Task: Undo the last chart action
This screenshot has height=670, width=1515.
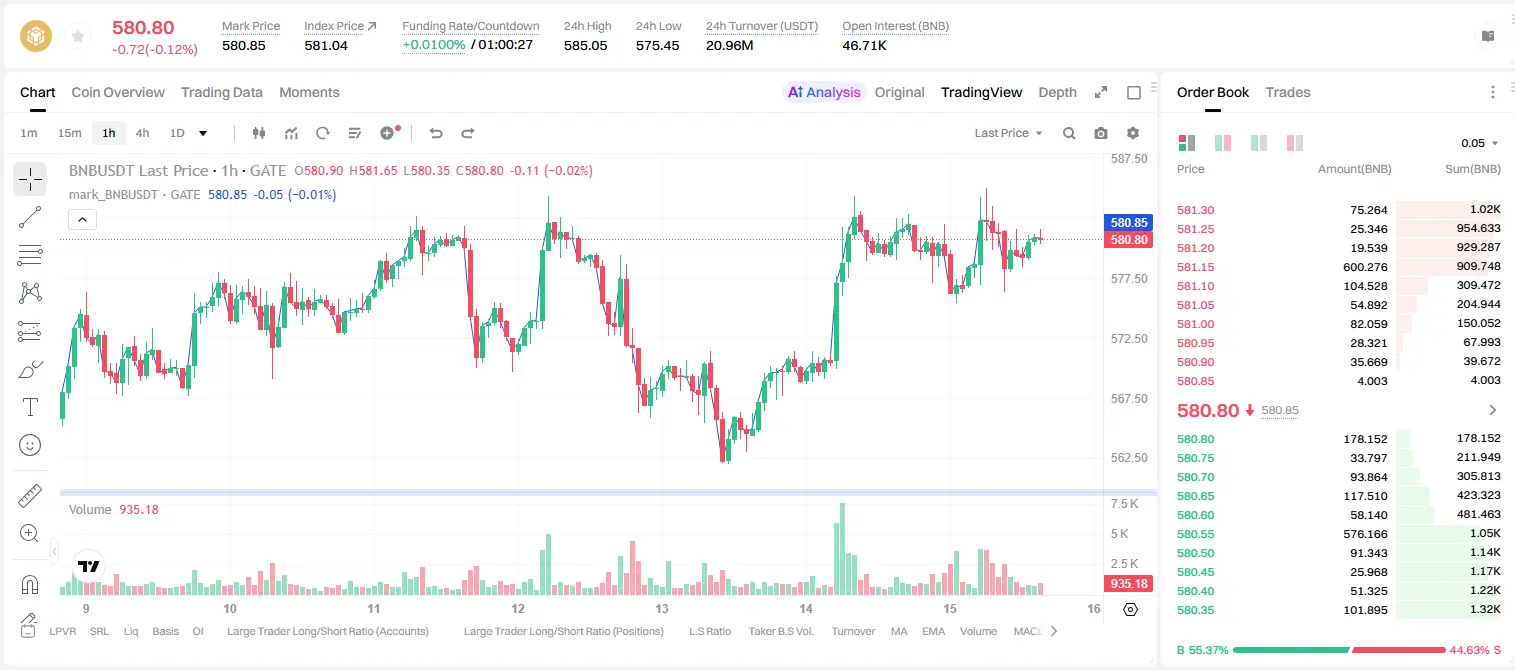Action: pyautogui.click(x=435, y=133)
